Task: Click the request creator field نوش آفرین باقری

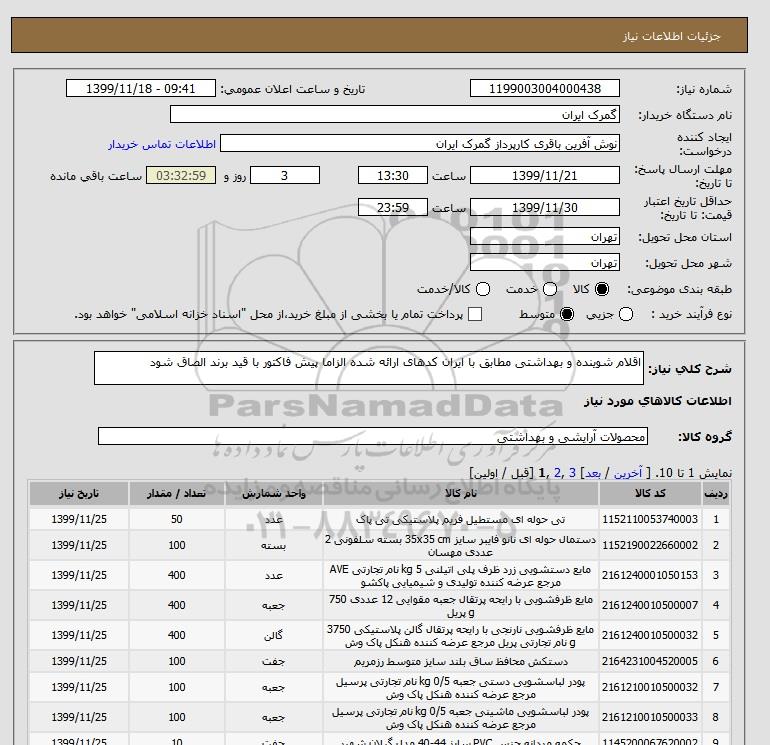Action: (x=420, y=144)
